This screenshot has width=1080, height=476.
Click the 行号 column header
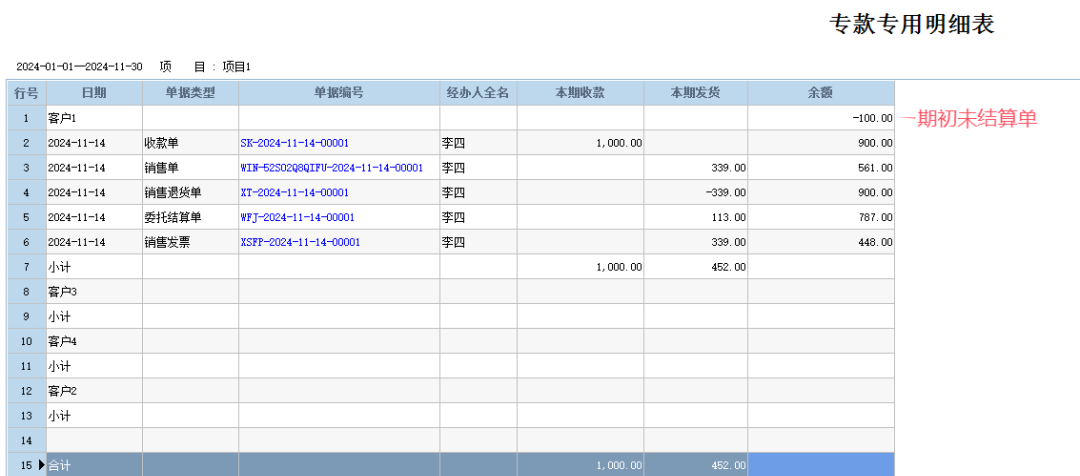coord(26,93)
